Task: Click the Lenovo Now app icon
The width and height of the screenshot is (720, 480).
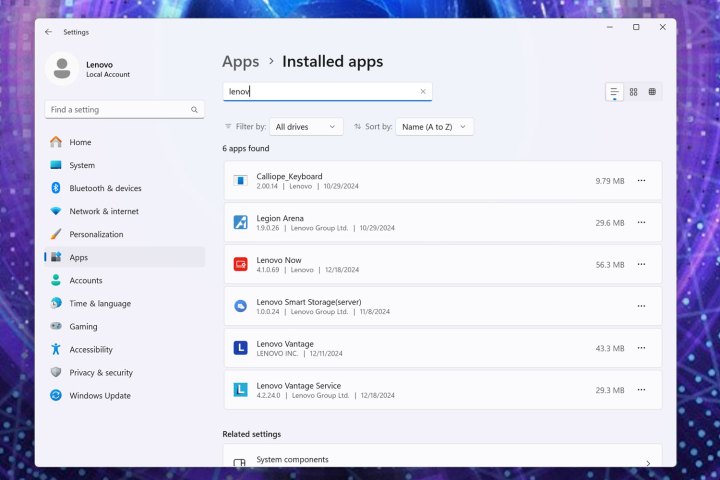Action: (x=240, y=264)
